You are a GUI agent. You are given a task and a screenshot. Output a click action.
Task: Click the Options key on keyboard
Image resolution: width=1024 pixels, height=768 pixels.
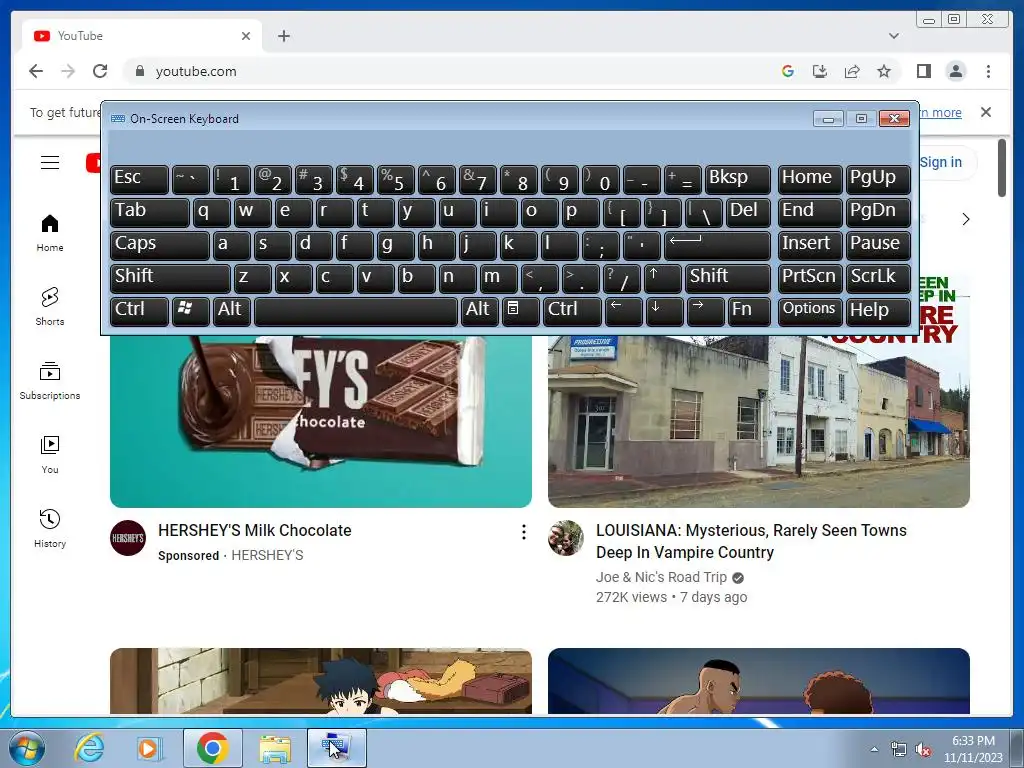click(809, 312)
